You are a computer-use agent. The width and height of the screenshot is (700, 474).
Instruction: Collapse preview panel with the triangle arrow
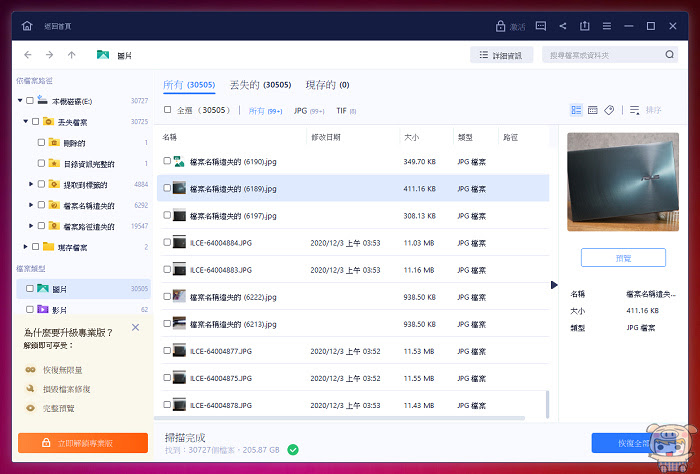coord(554,285)
